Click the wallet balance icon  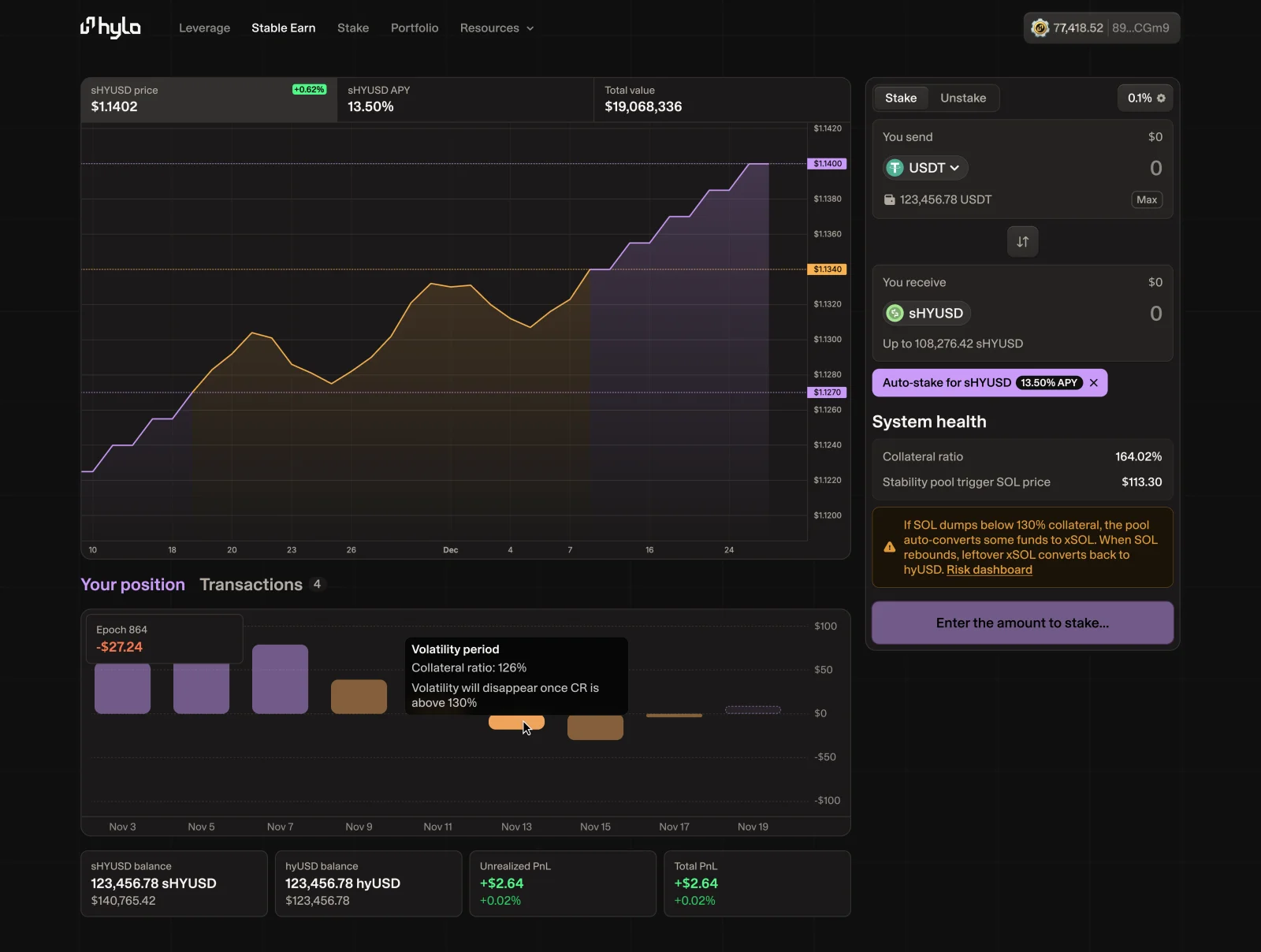889,199
